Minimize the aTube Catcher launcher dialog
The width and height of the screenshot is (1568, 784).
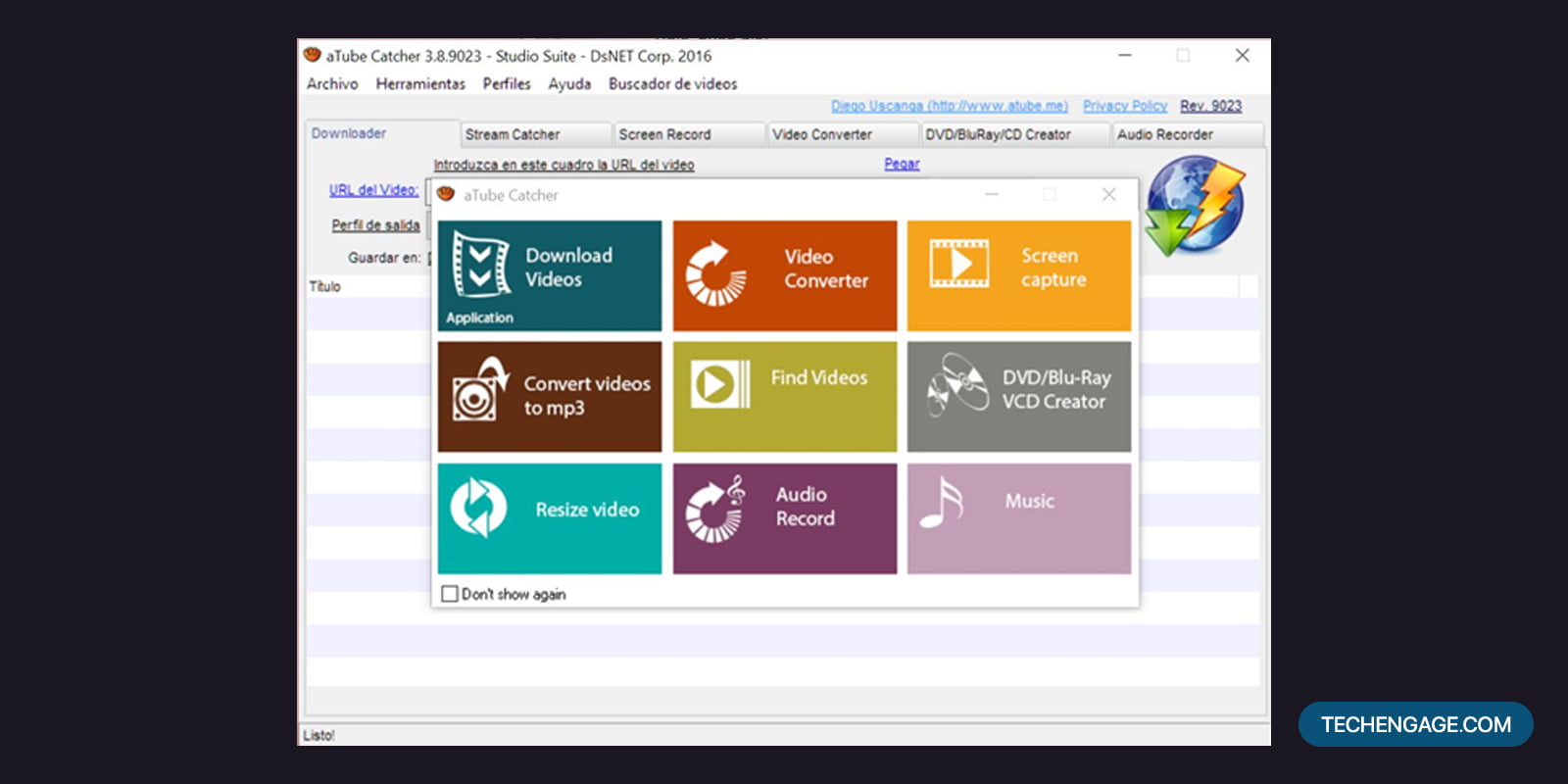[x=992, y=194]
